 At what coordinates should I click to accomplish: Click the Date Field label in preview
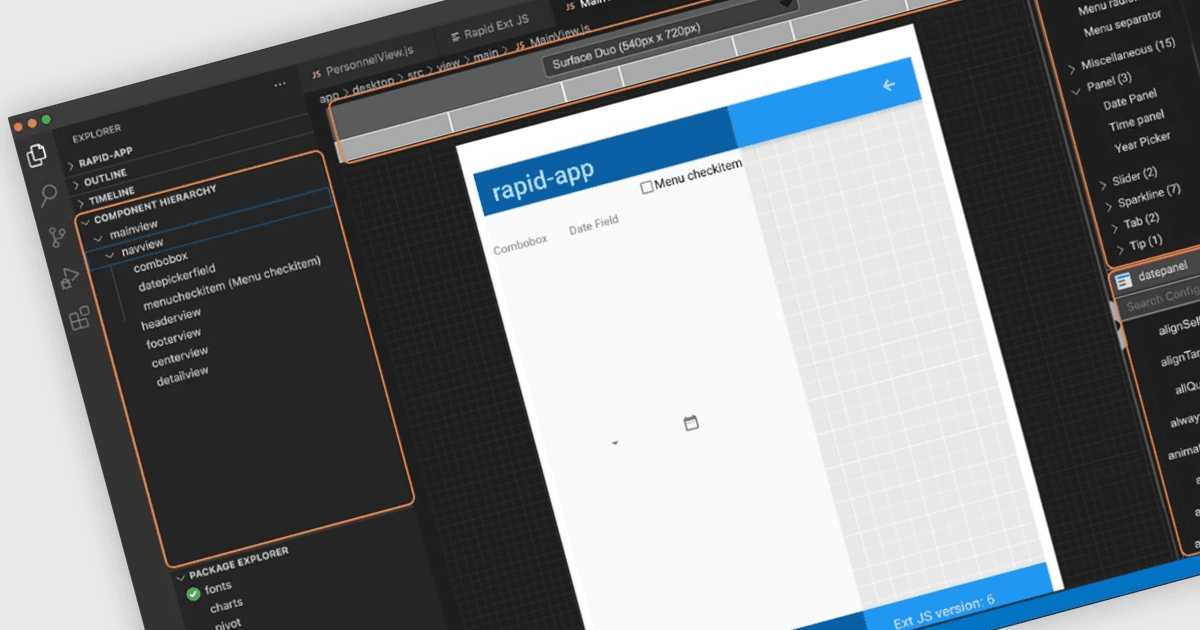(593, 225)
